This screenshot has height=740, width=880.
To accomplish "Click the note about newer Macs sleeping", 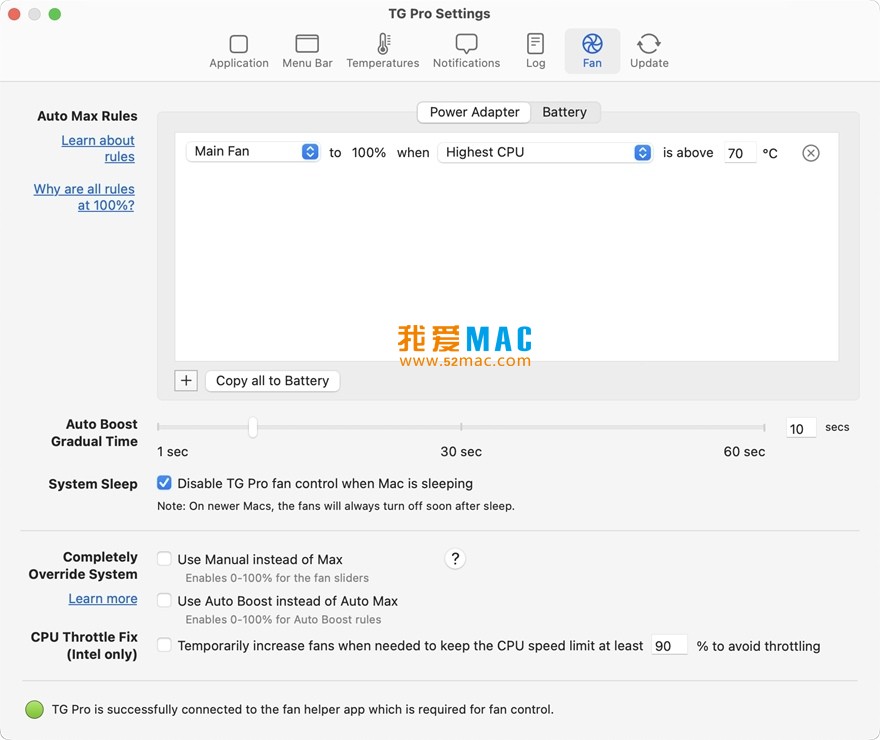I will (x=336, y=506).
